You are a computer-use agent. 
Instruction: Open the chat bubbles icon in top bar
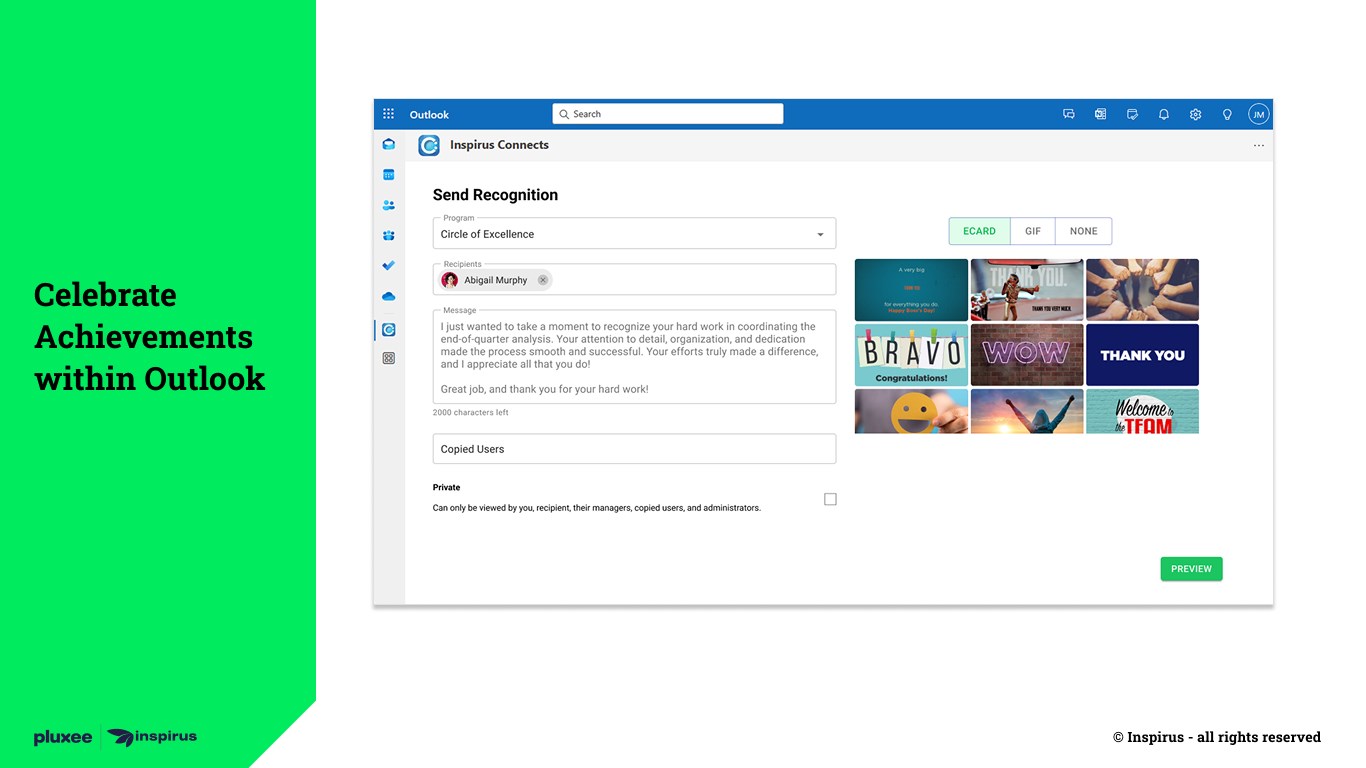point(1069,114)
